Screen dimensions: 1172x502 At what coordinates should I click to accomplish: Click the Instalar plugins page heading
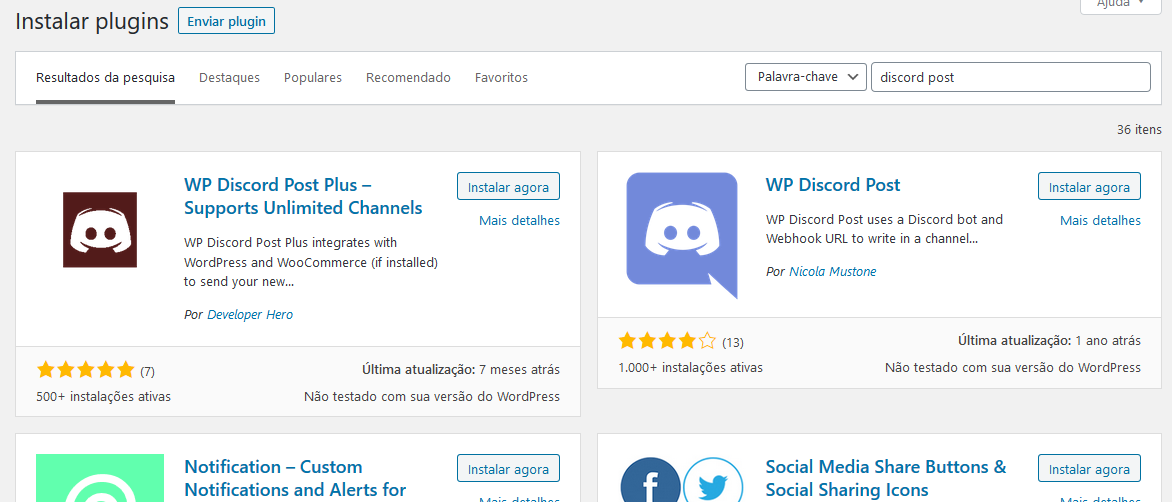92,22
